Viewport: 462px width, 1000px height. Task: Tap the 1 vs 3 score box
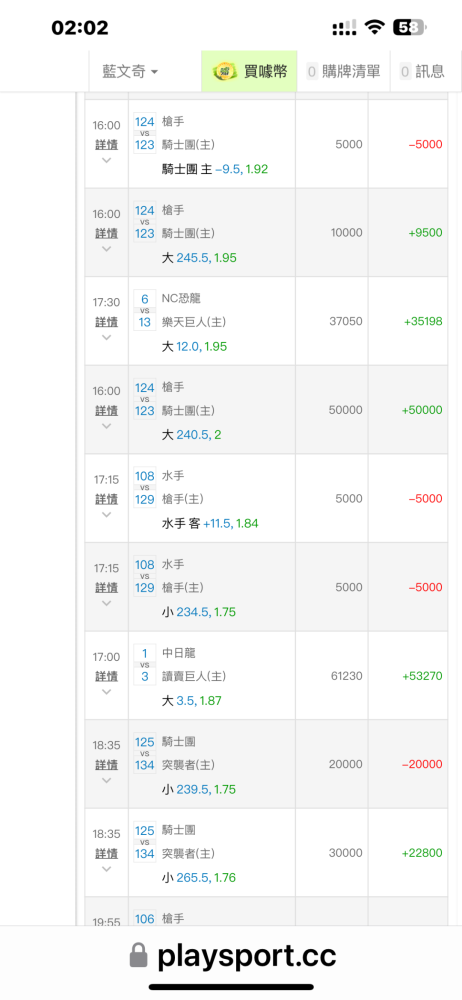tap(145, 665)
